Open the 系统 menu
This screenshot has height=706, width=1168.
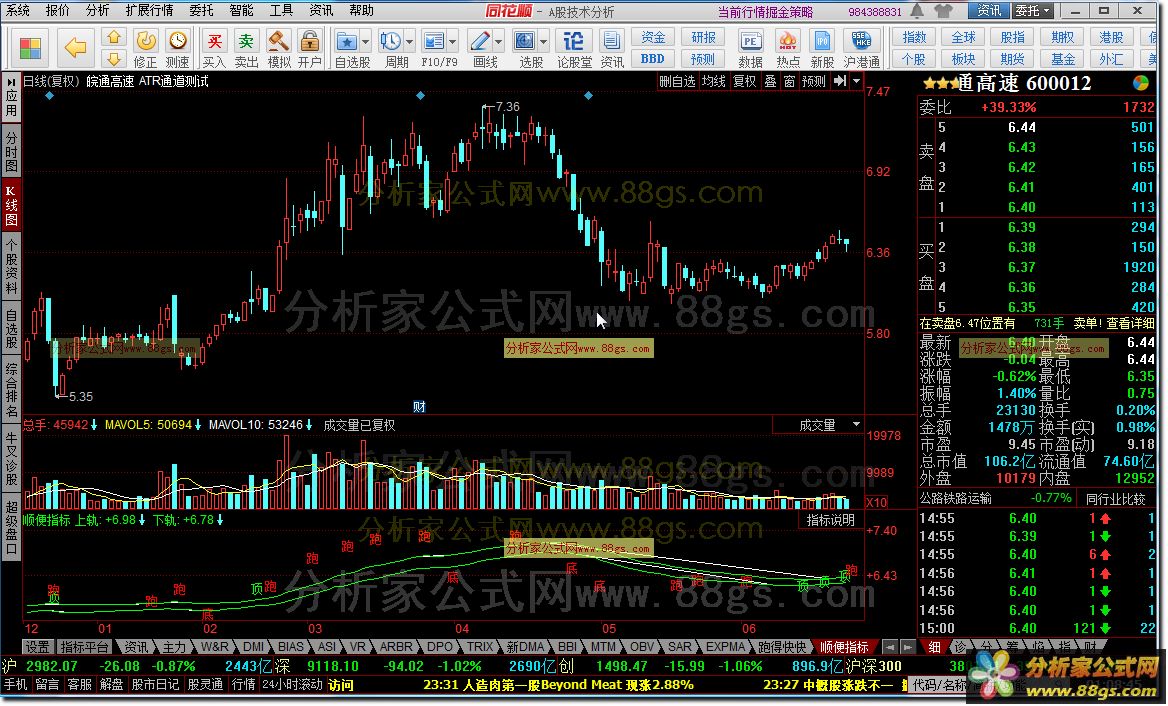point(18,10)
